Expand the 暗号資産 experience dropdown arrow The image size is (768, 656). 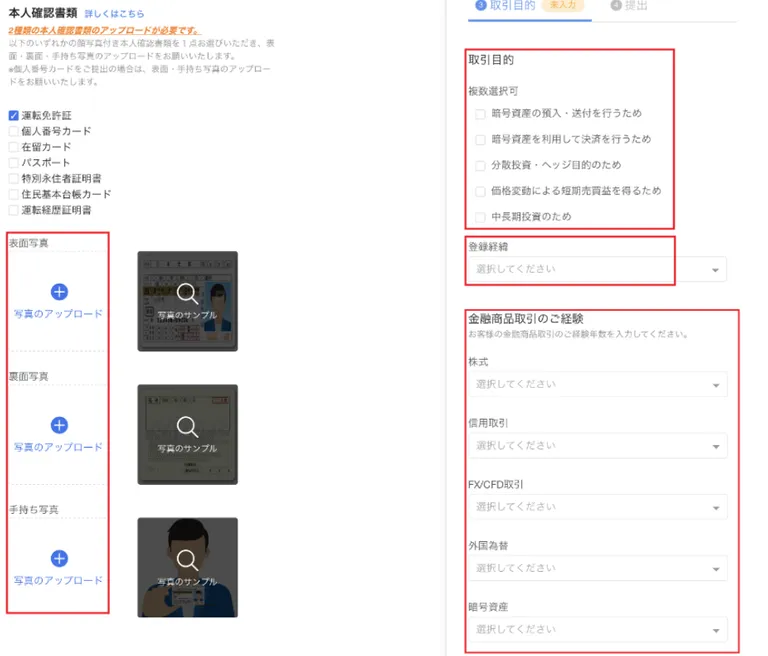(716, 630)
